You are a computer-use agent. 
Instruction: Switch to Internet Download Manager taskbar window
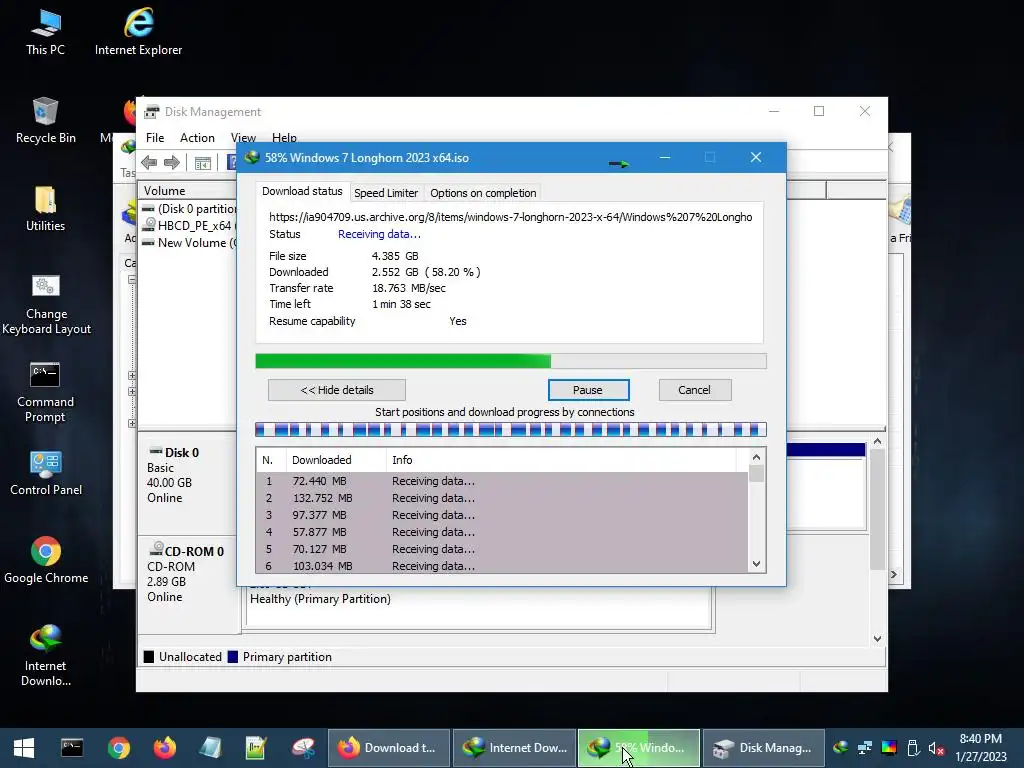514,748
